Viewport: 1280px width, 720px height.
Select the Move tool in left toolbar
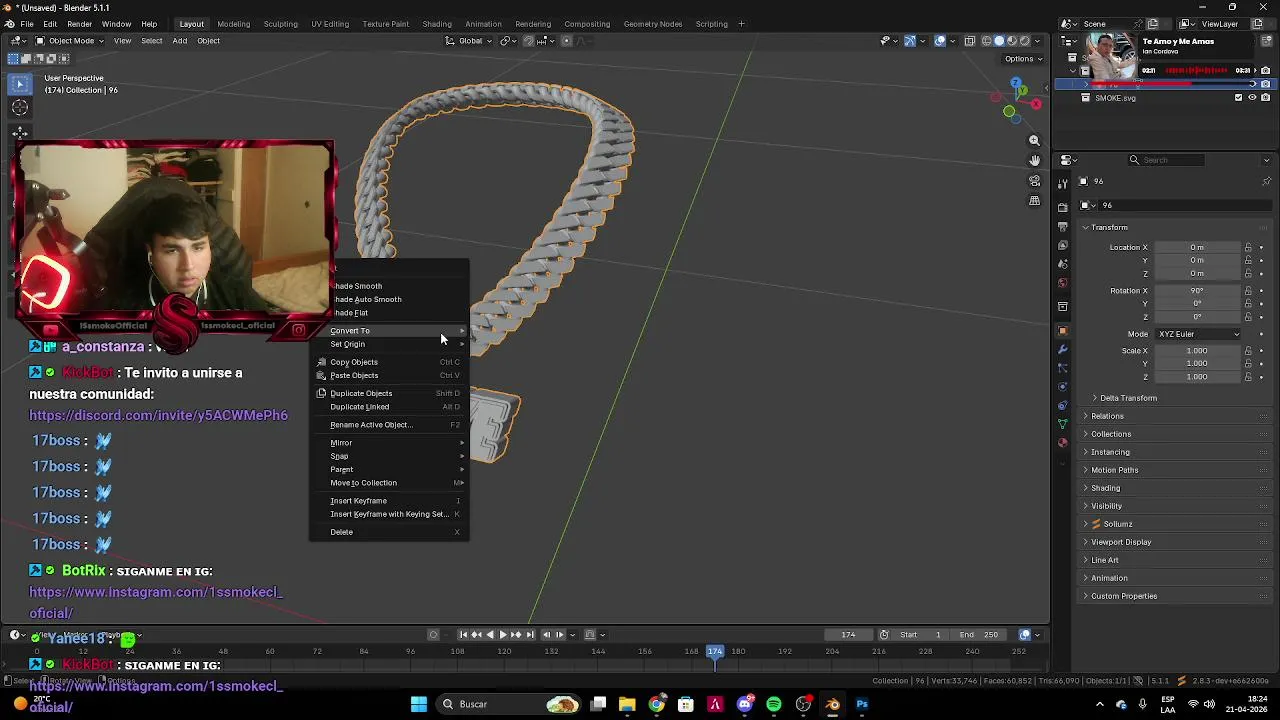point(20,132)
